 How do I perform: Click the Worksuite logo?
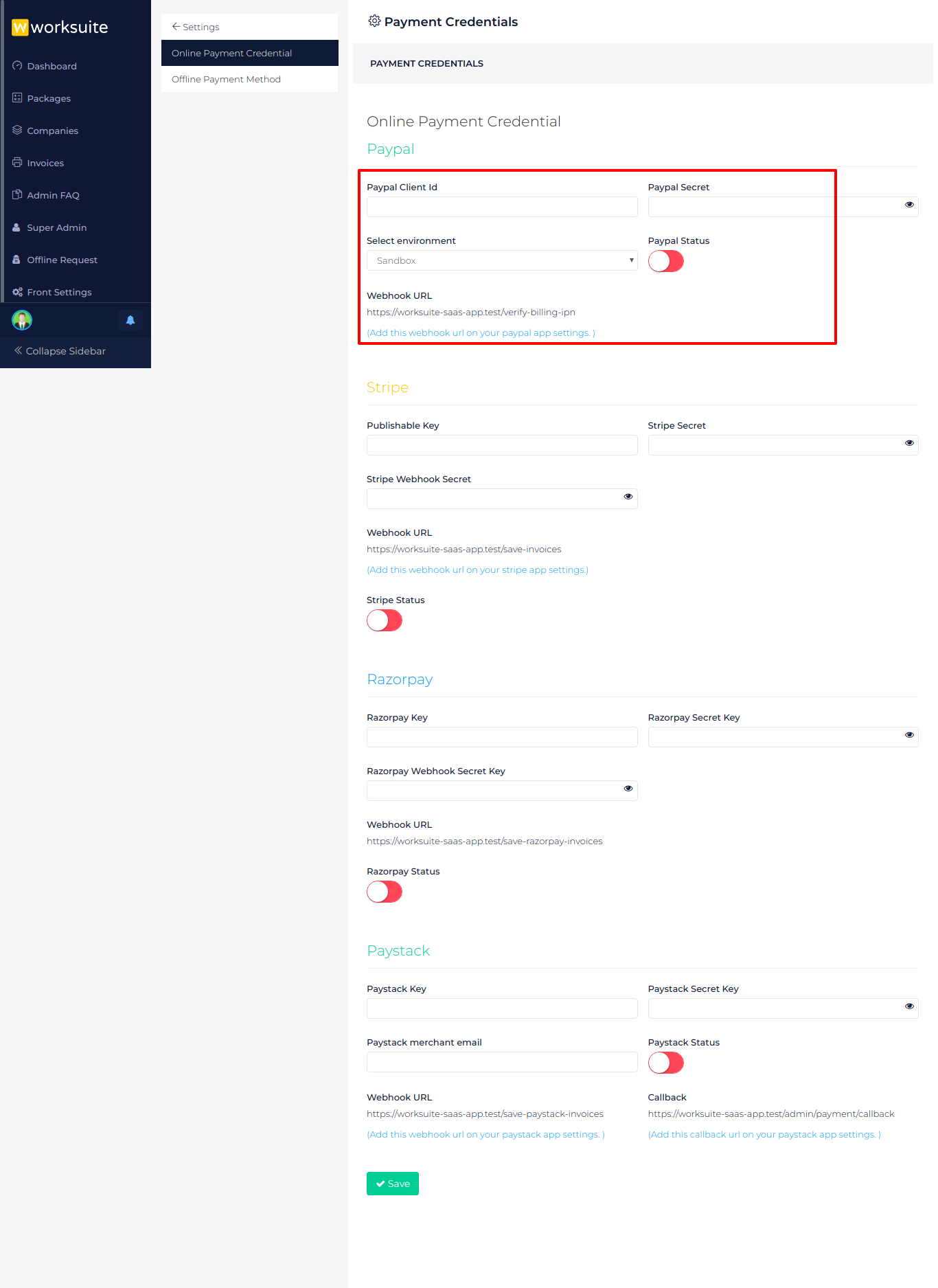click(x=60, y=27)
